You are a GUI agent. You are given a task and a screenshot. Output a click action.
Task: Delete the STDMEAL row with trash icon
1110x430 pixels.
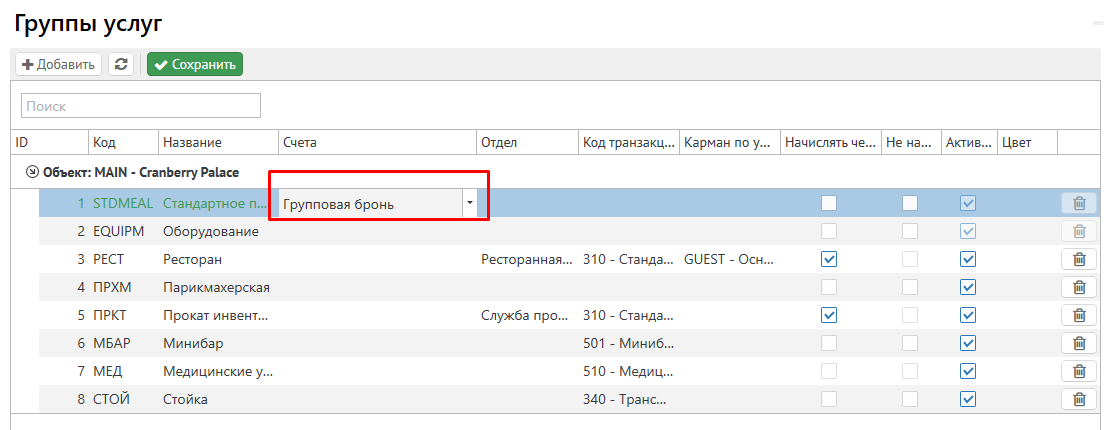tap(1079, 203)
